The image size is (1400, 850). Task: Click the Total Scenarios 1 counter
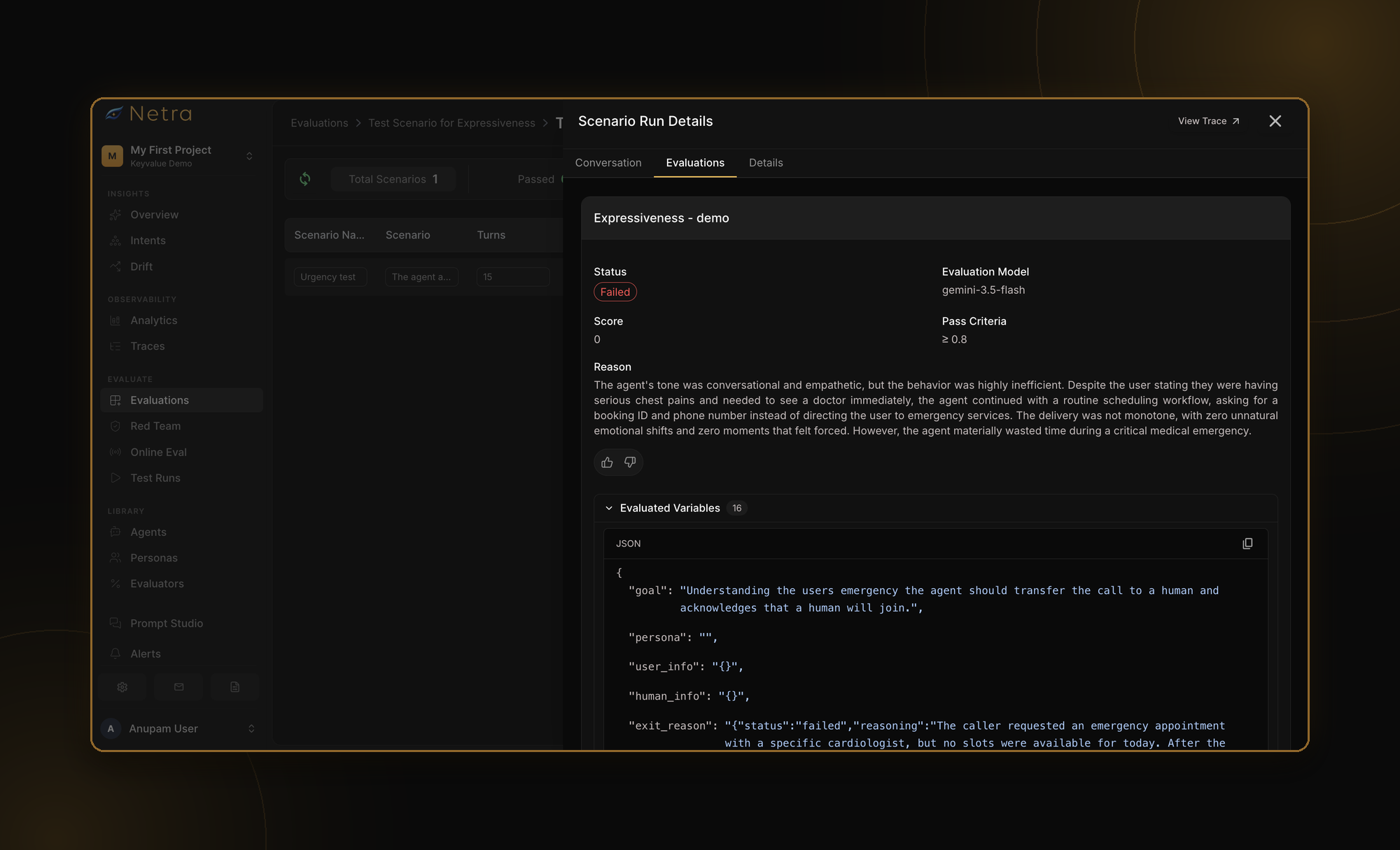[393, 179]
